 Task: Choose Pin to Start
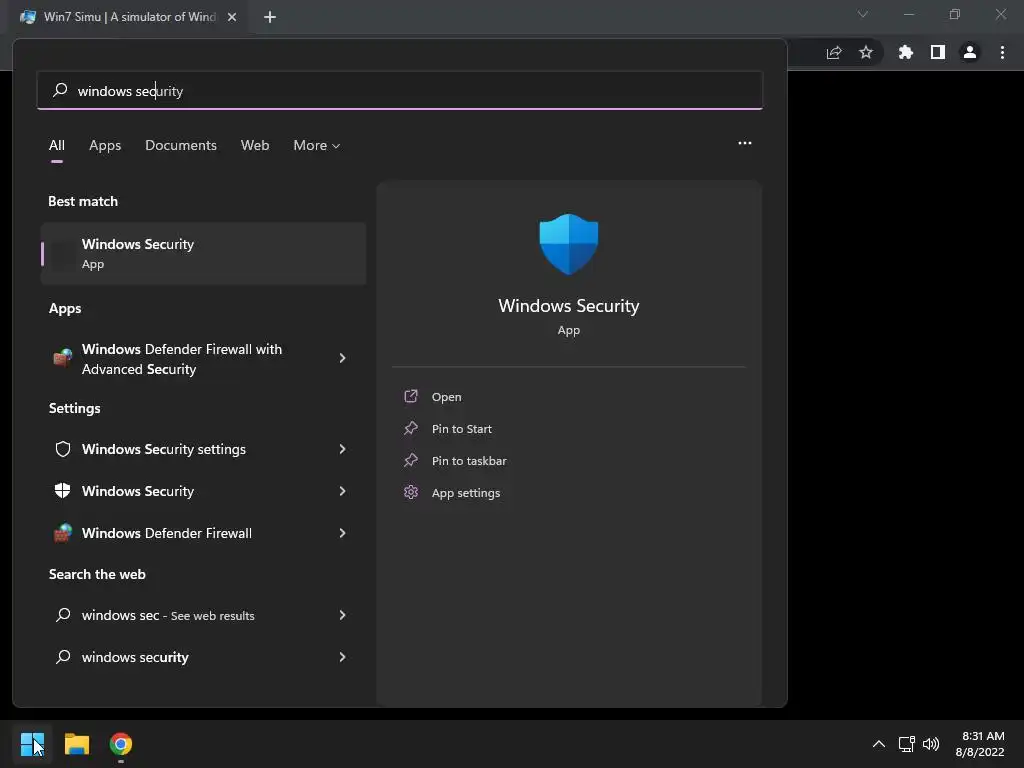point(462,429)
